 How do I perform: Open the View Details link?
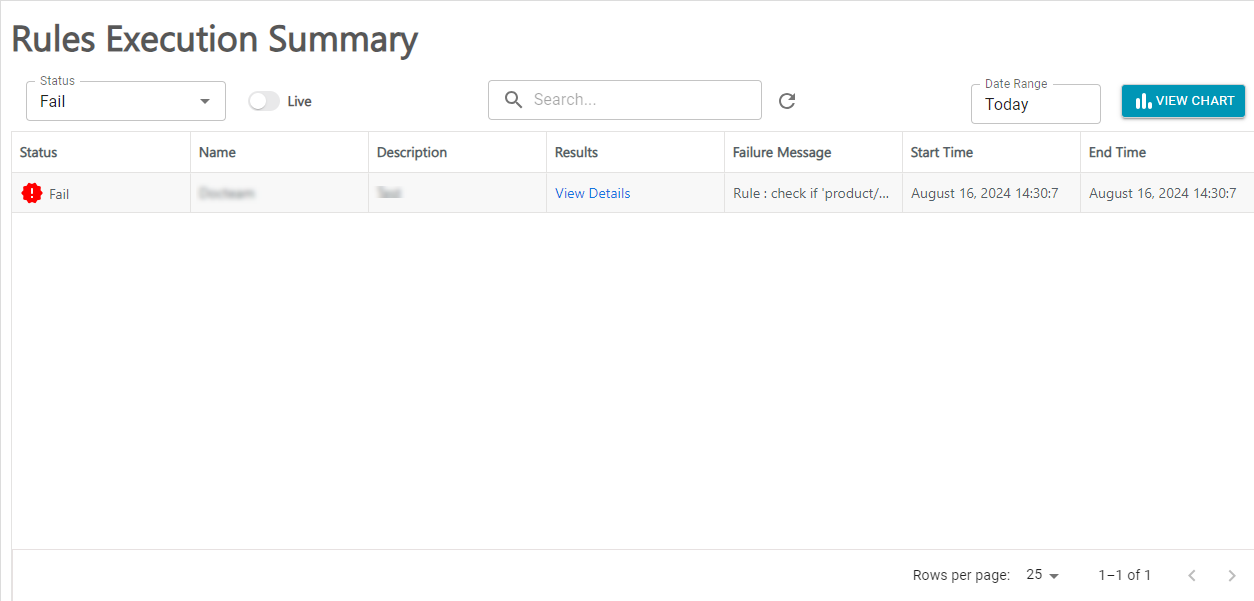[x=592, y=194]
